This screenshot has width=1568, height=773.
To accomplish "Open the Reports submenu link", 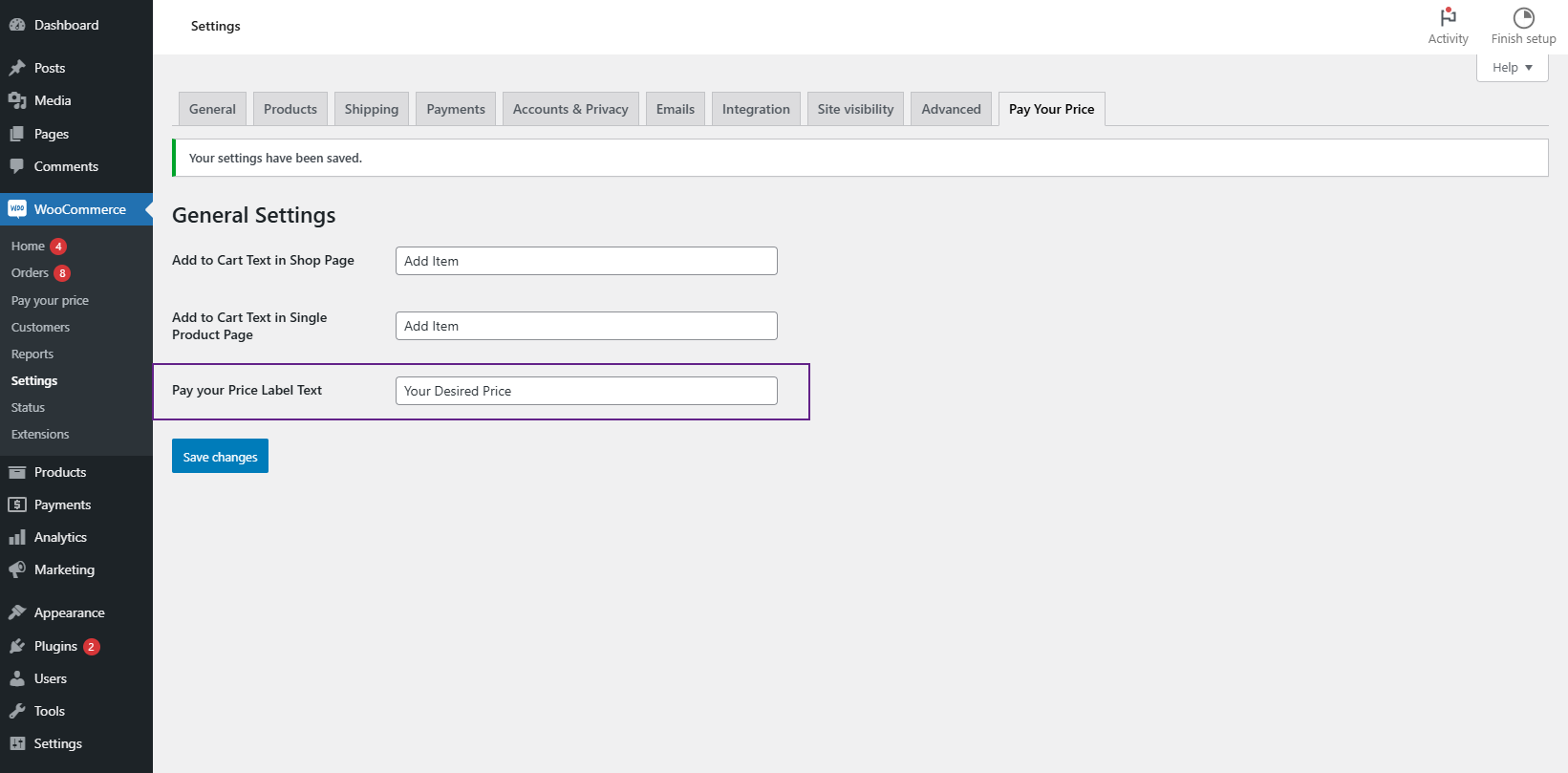I will coord(32,354).
